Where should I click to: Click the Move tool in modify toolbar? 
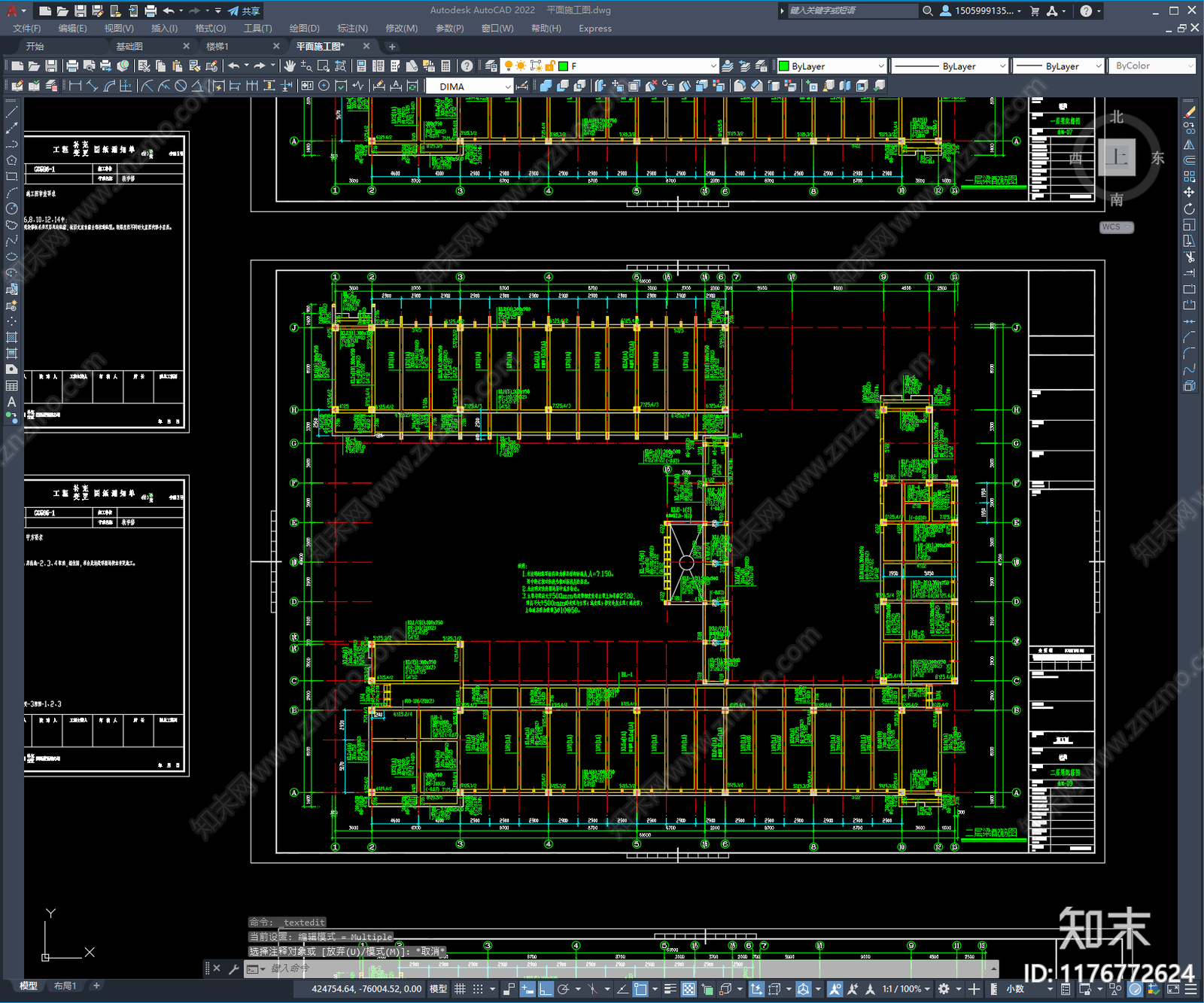pos(1189,193)
